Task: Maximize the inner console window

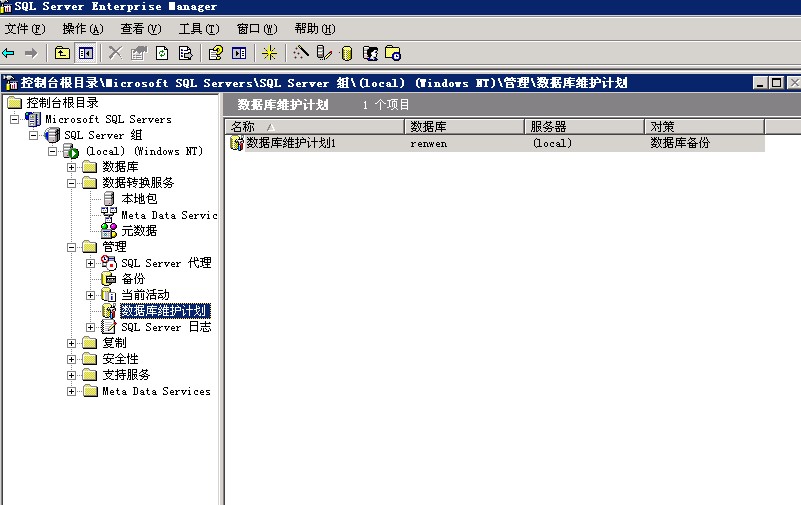Action: [776, 83]
